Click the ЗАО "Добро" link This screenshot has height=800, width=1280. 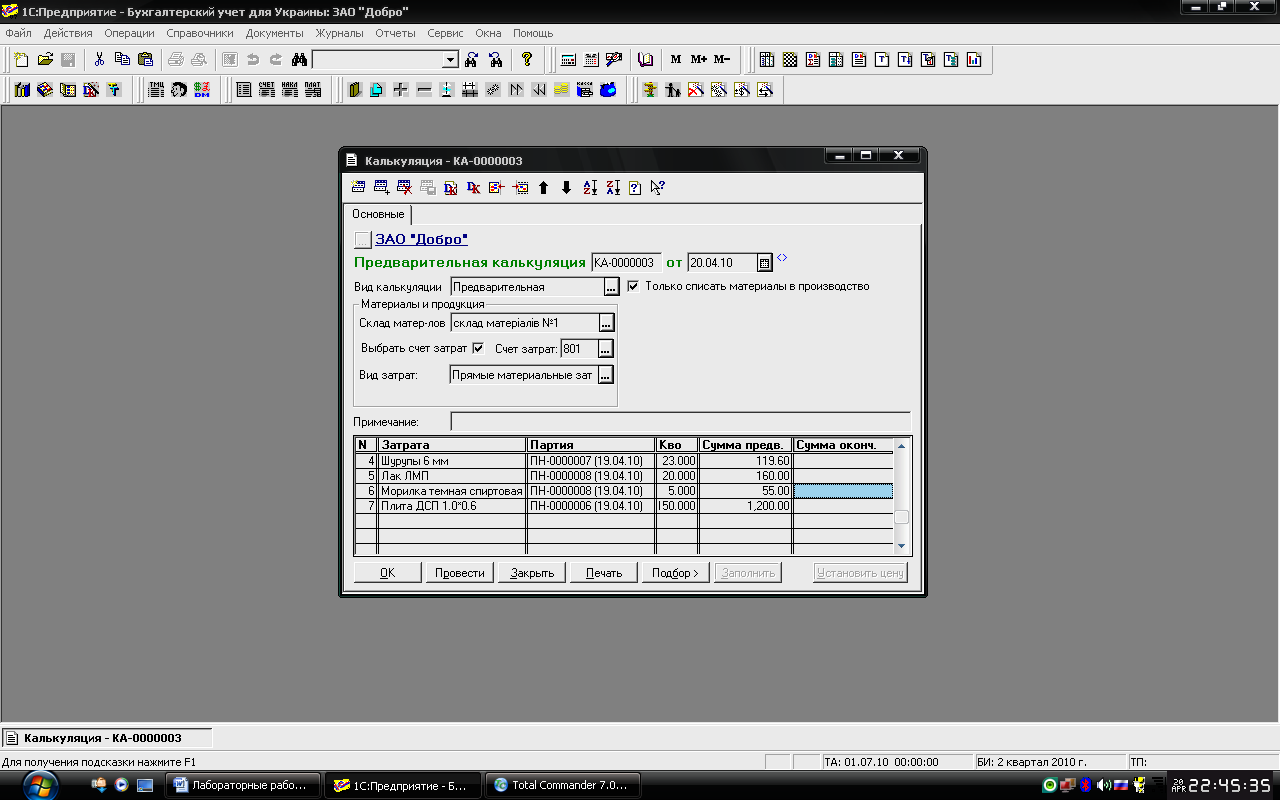(x=421, y=239)
